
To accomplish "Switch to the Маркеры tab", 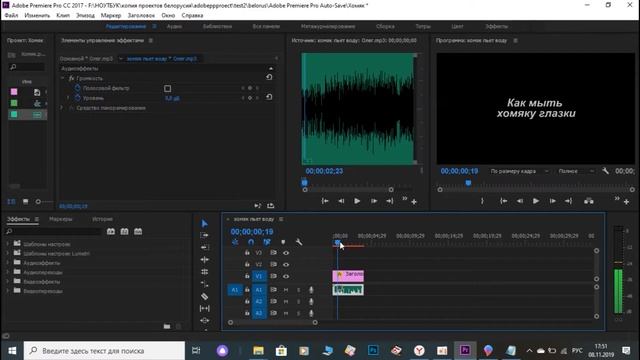I will click(60, 219).
